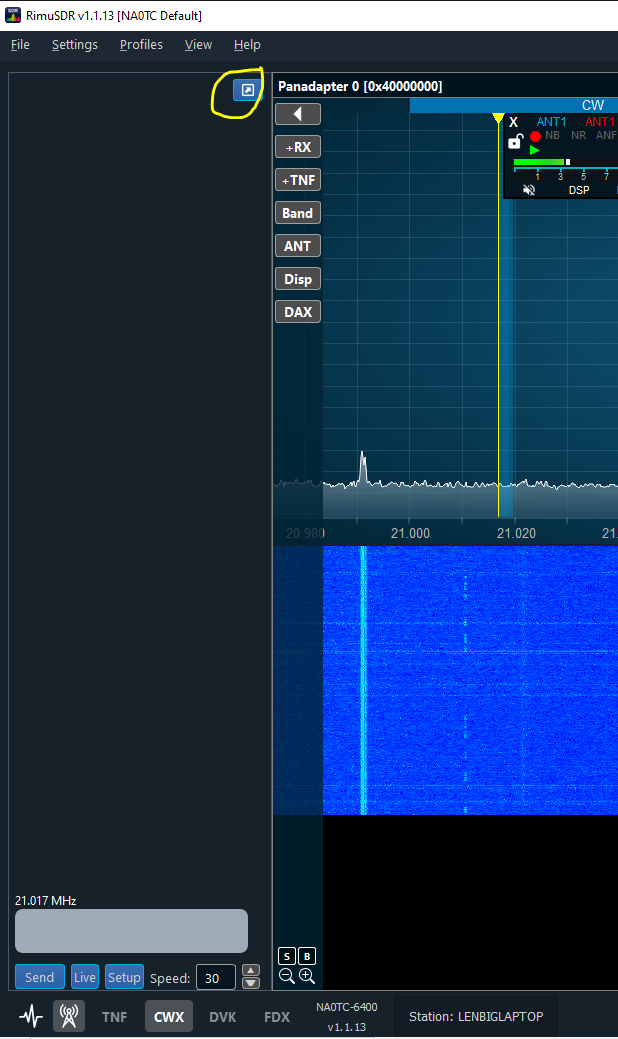Screen dimensions: 618x1039
Task: Click the B zoom-to-band icon
Action: pyautogui.click(x=307, y=956)
